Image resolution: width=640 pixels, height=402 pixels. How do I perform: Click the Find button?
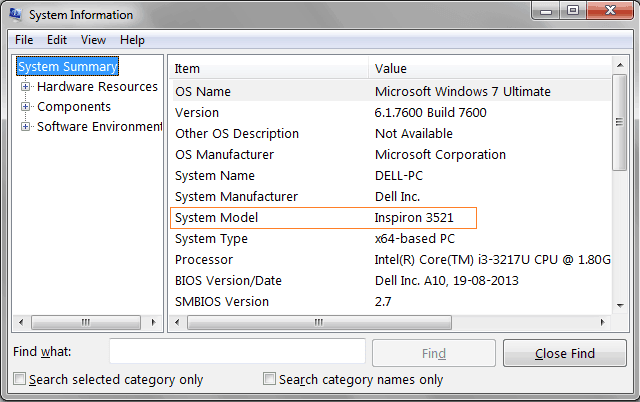point(434,353)
